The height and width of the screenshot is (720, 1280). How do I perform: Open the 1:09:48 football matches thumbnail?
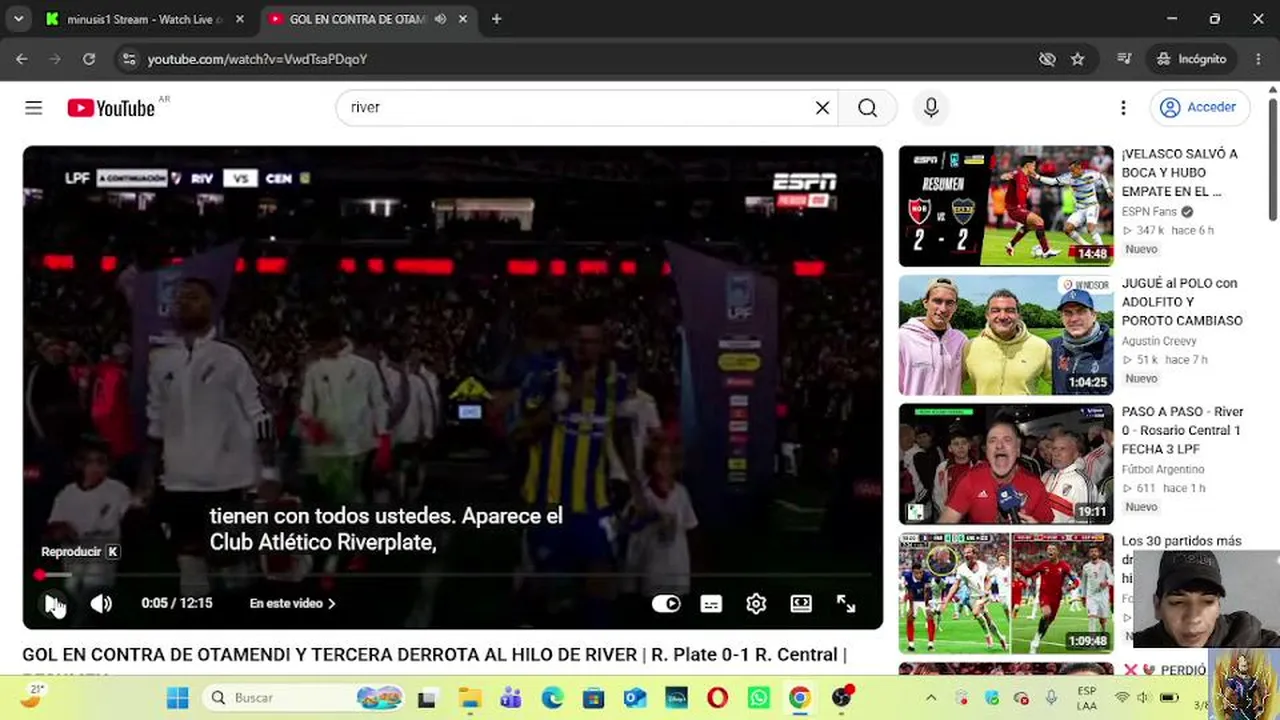[1006, 594]
